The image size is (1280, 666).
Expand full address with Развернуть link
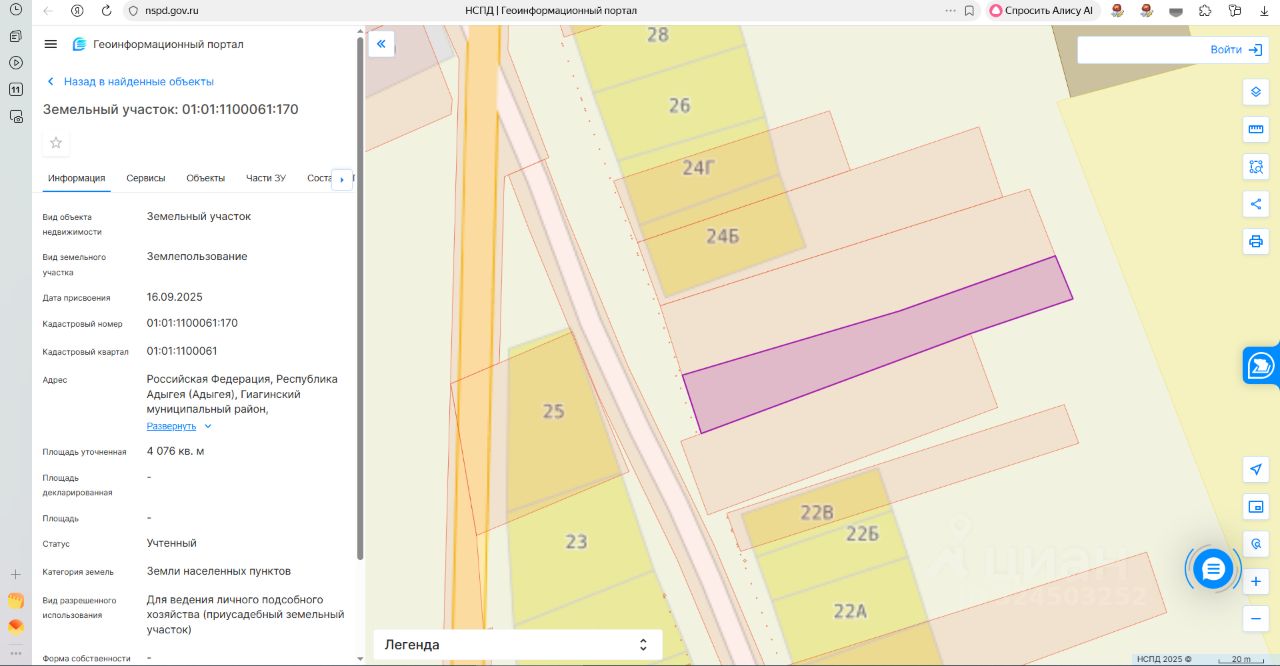171,426
